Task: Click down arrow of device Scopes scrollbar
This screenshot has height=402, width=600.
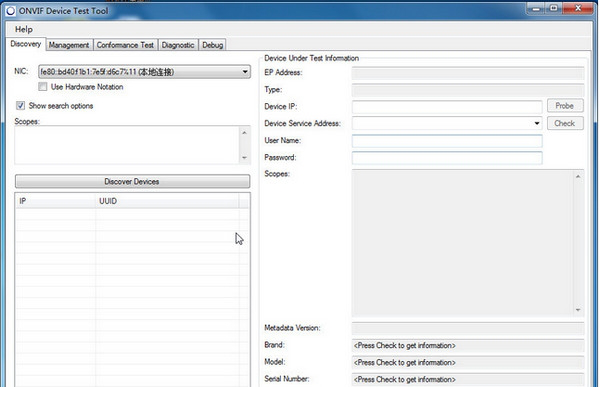Action: [x=578, y=310]
